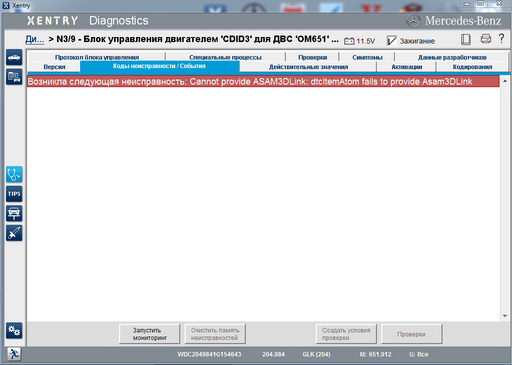Select the Кодирования tab
512x365 pixels.
pyautogui.click(x=472, y=67)
